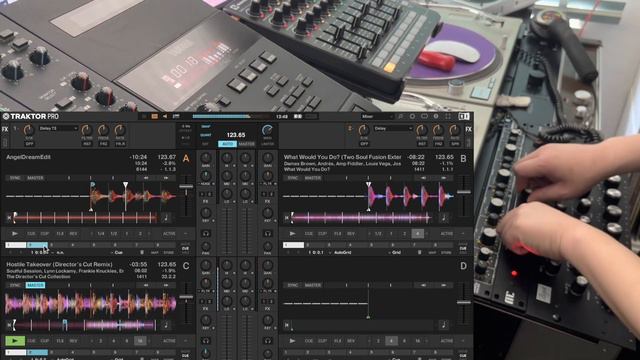Click ACTIVE loop button on deck A
This screenshot has height=360, width=640.
point(169,234)
